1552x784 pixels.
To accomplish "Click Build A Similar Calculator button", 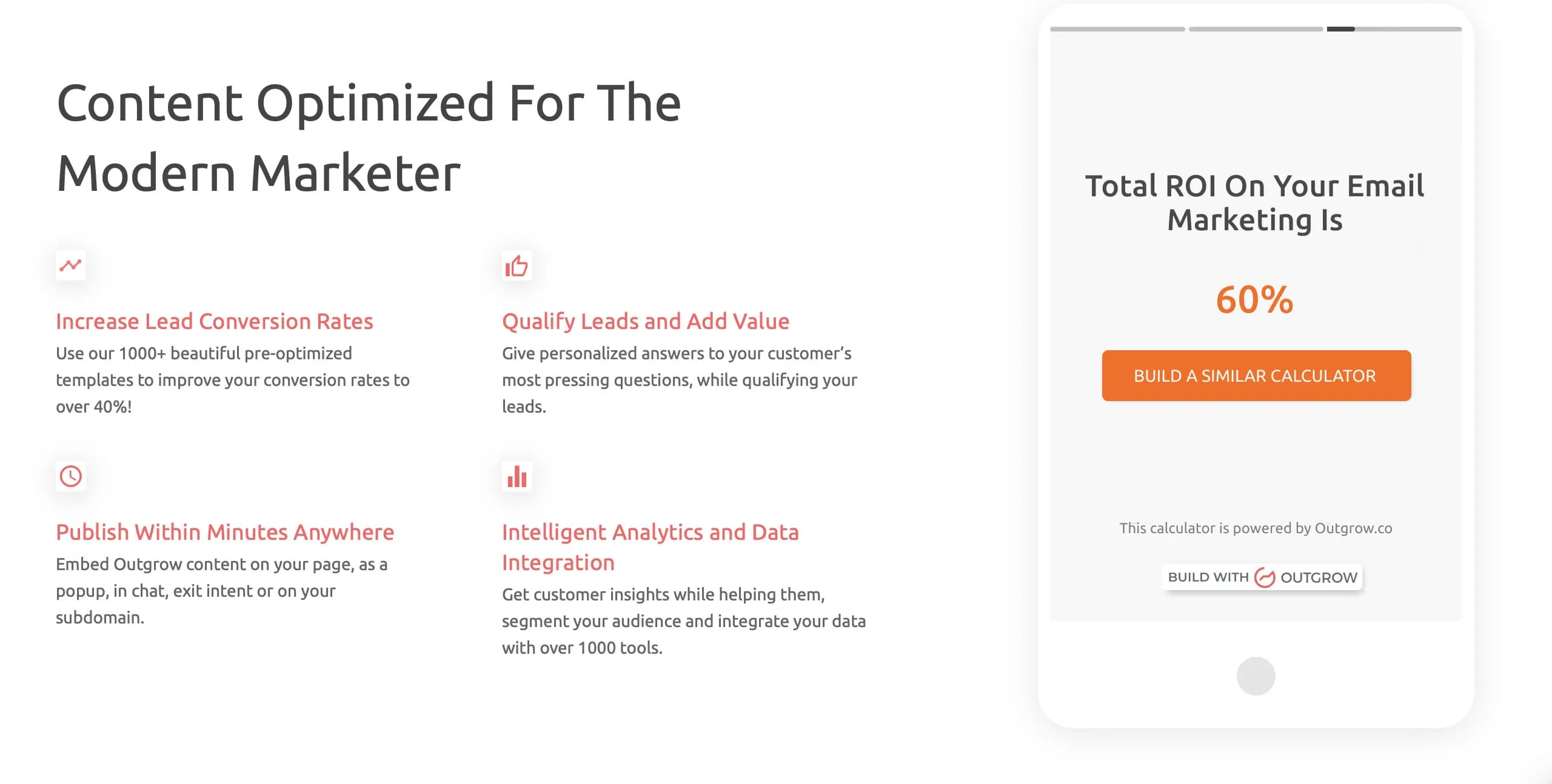I will click(x=1256, y=375).
